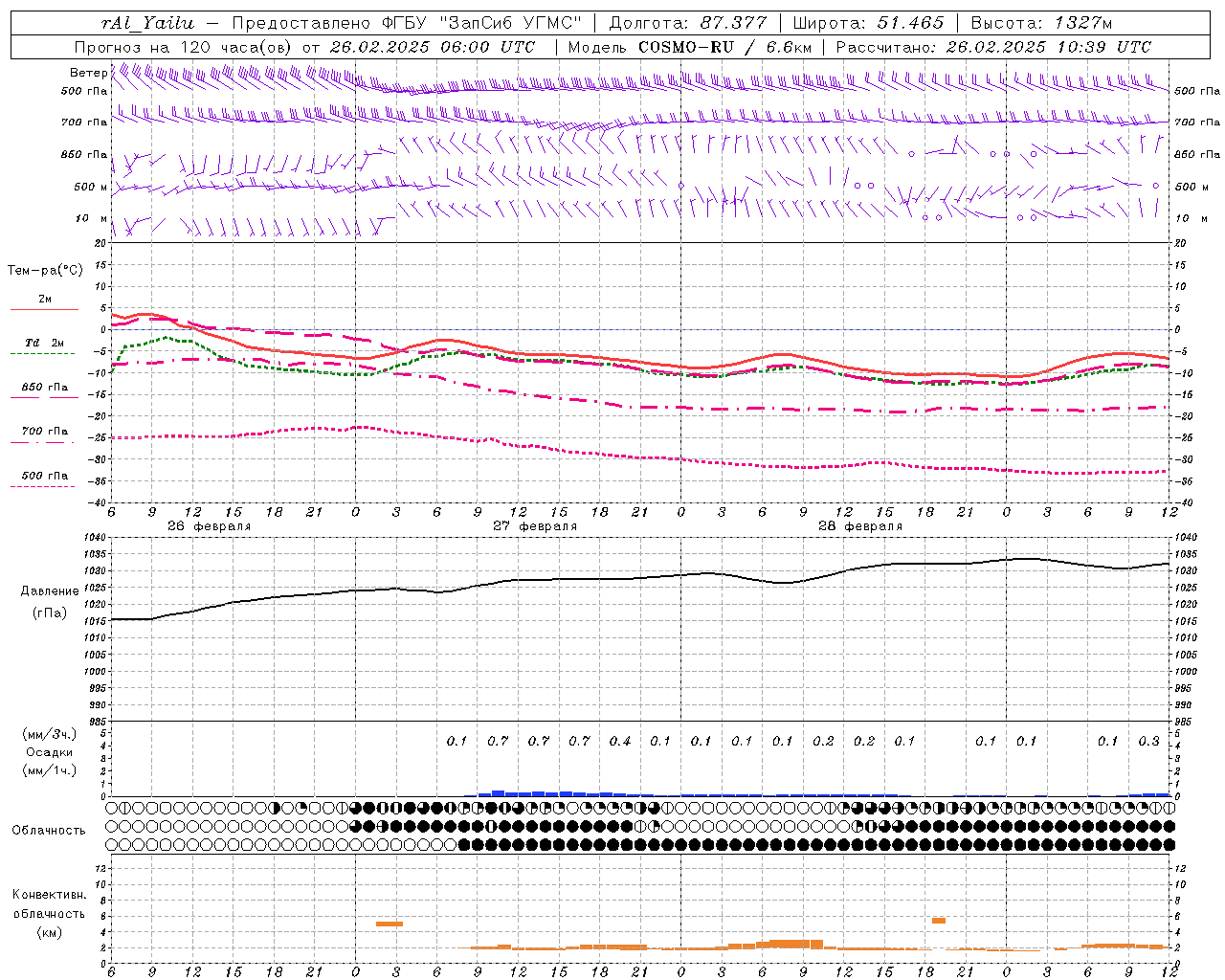This screenshot has width=1225, height=980.
Task: Click the "(мм/1ч.)" precipitation unit label
Action: pyautogui.click(x=50, y=769)
